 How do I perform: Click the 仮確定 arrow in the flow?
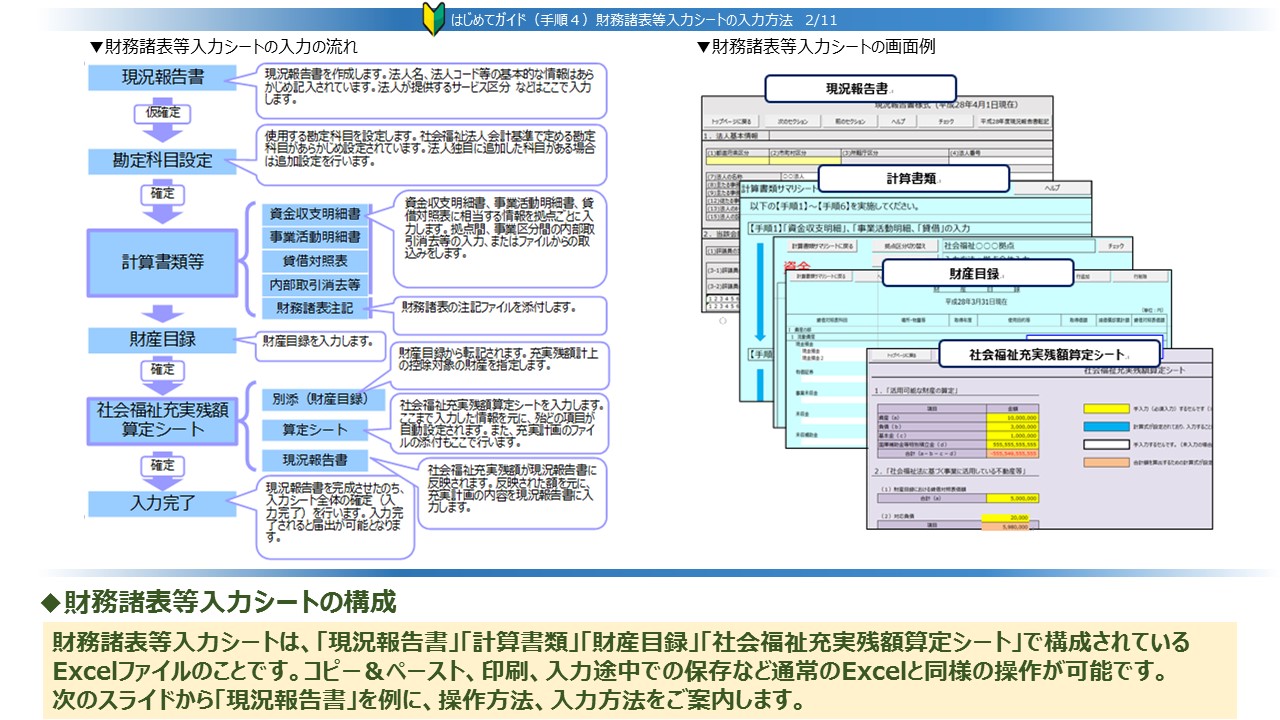(163, 118)
